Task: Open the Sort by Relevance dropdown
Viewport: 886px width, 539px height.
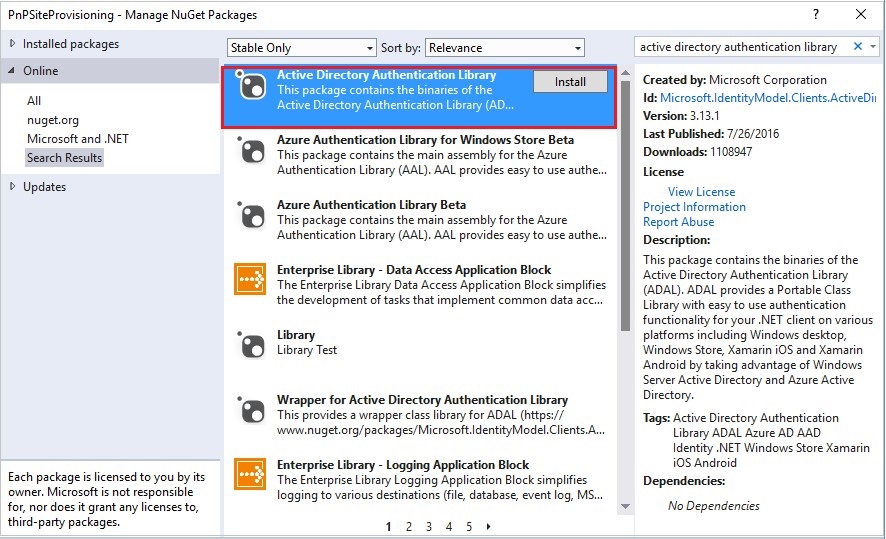Action: (505, 47)
